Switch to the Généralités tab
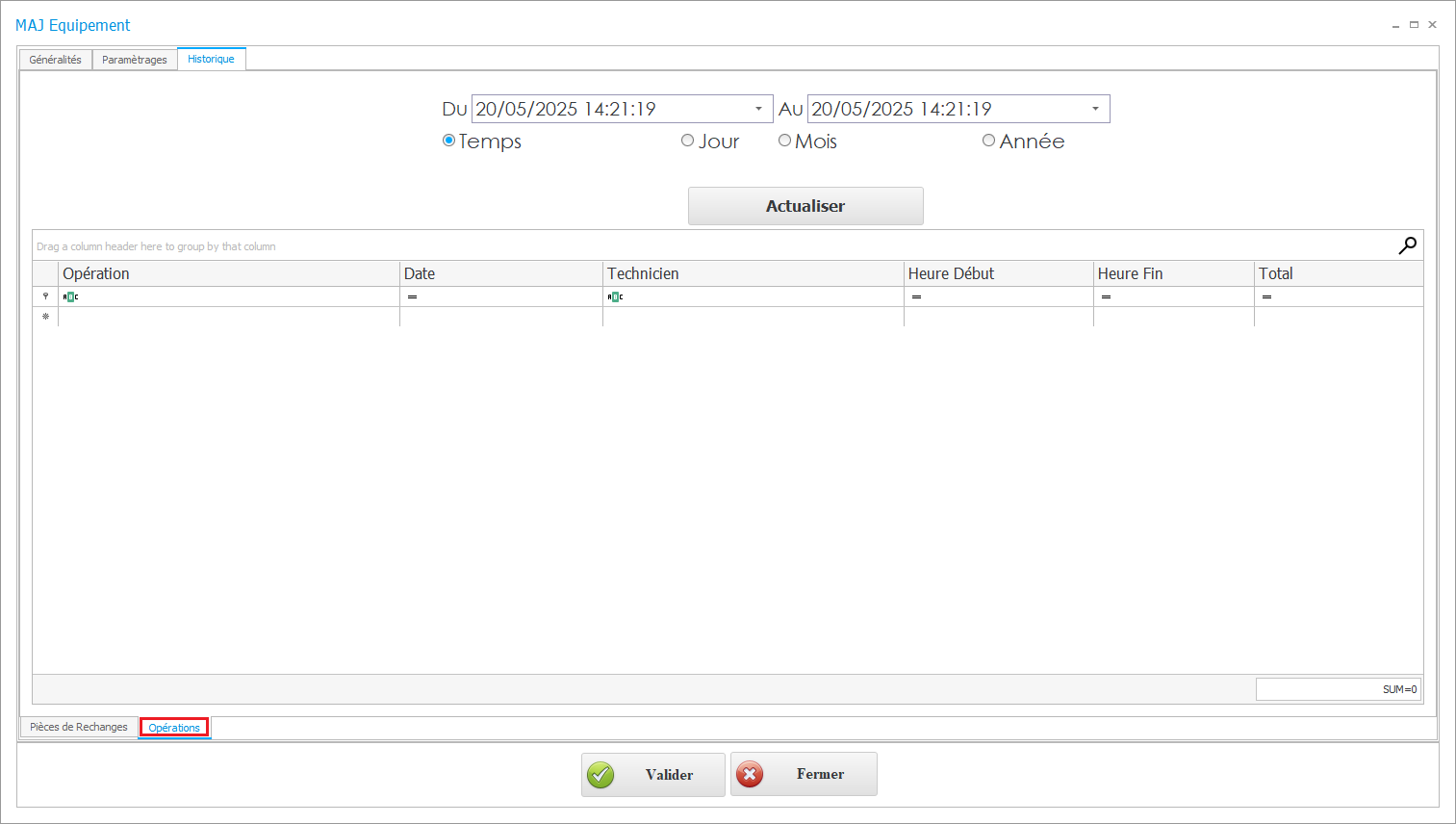1456x824 pixels. pos(56,60)
